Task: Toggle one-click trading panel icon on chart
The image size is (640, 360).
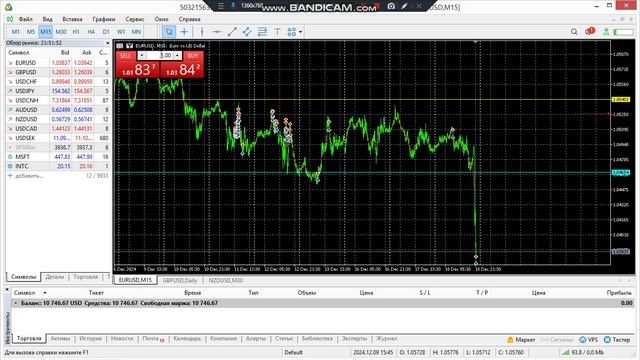Action: pos(129,46)
